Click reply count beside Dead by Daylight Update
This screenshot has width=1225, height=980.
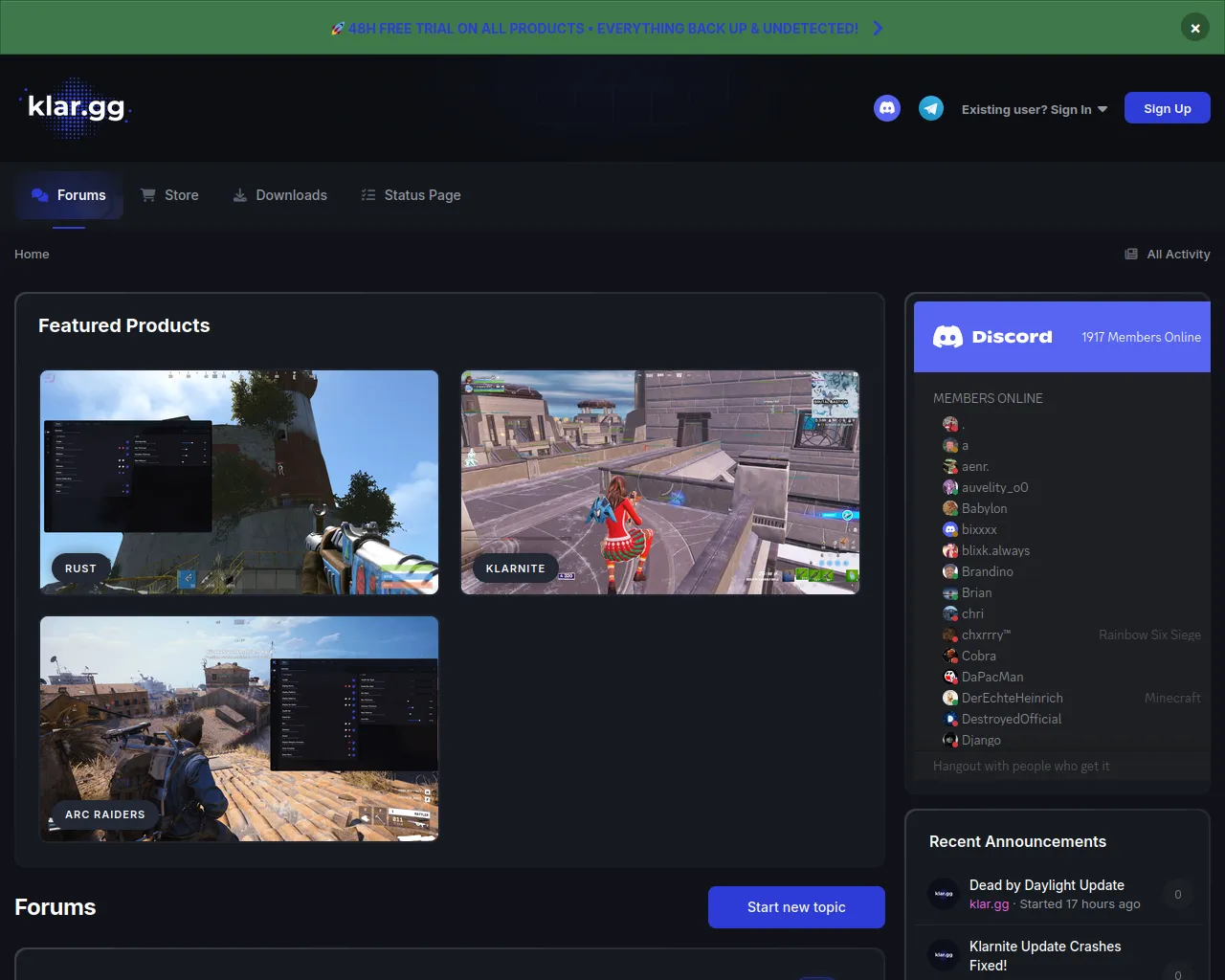(1177, 894)
